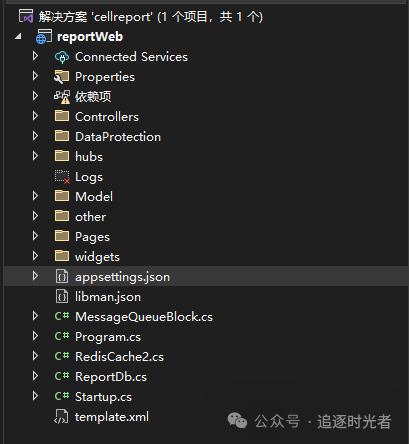This screenshot has height=444, width=409.
Task: Click the solution icon next to 'cellreport'
Action: tap(26, 16)
